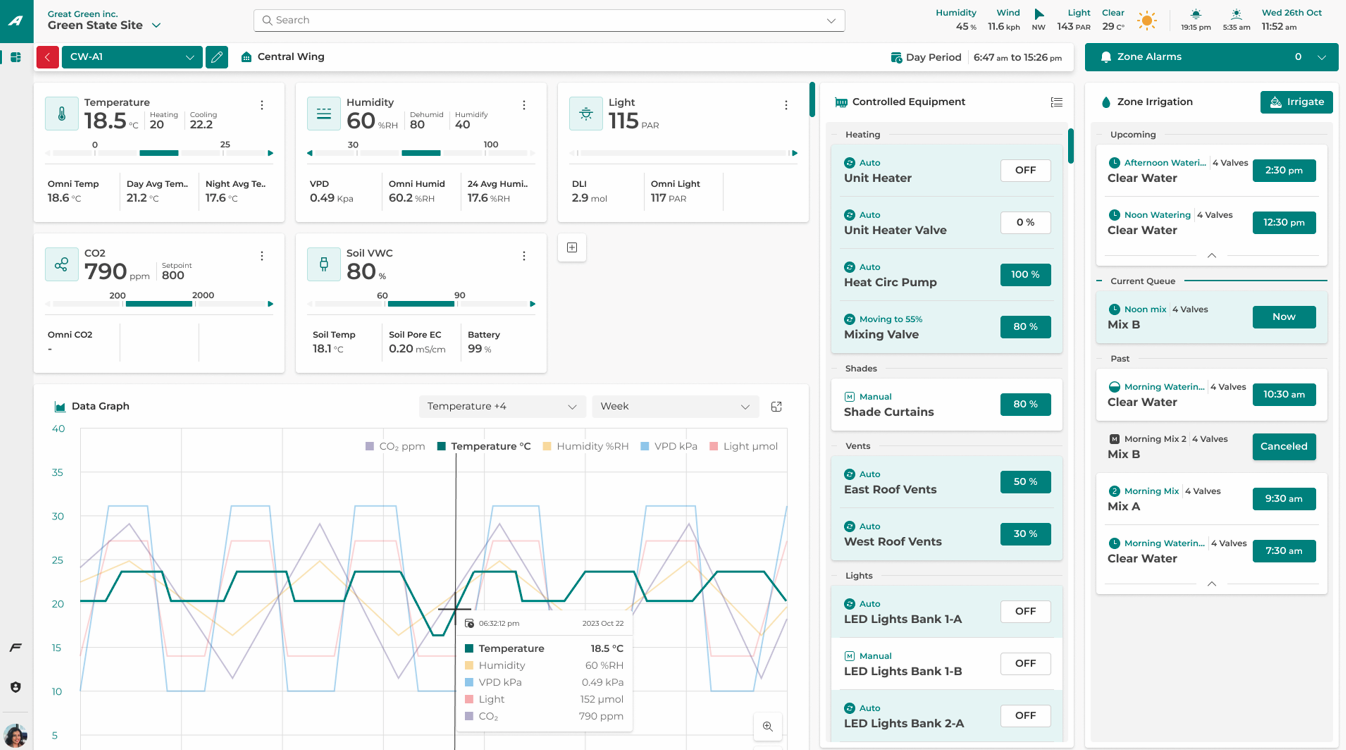Click the zoom magnifier on the graph
The width and height of the screenshot is (1346, 750).
[x=768, y=727]
